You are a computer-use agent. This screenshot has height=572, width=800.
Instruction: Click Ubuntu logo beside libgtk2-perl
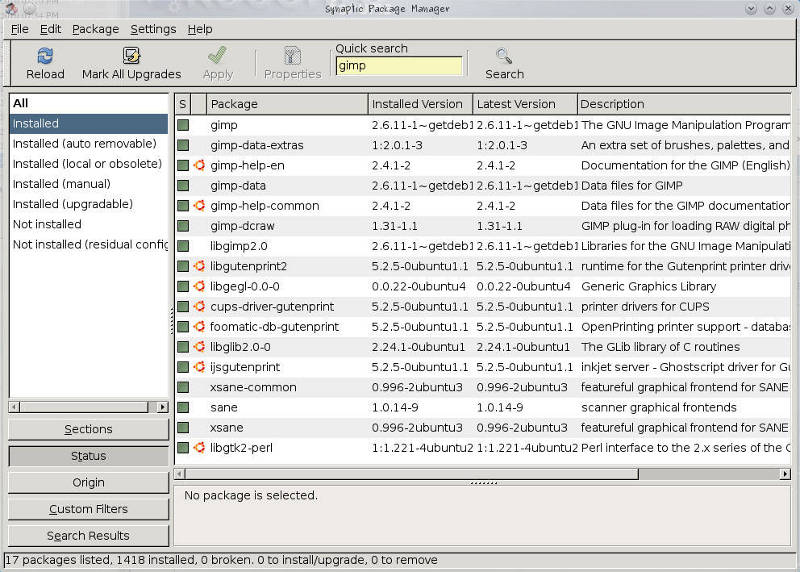(198, 447)
